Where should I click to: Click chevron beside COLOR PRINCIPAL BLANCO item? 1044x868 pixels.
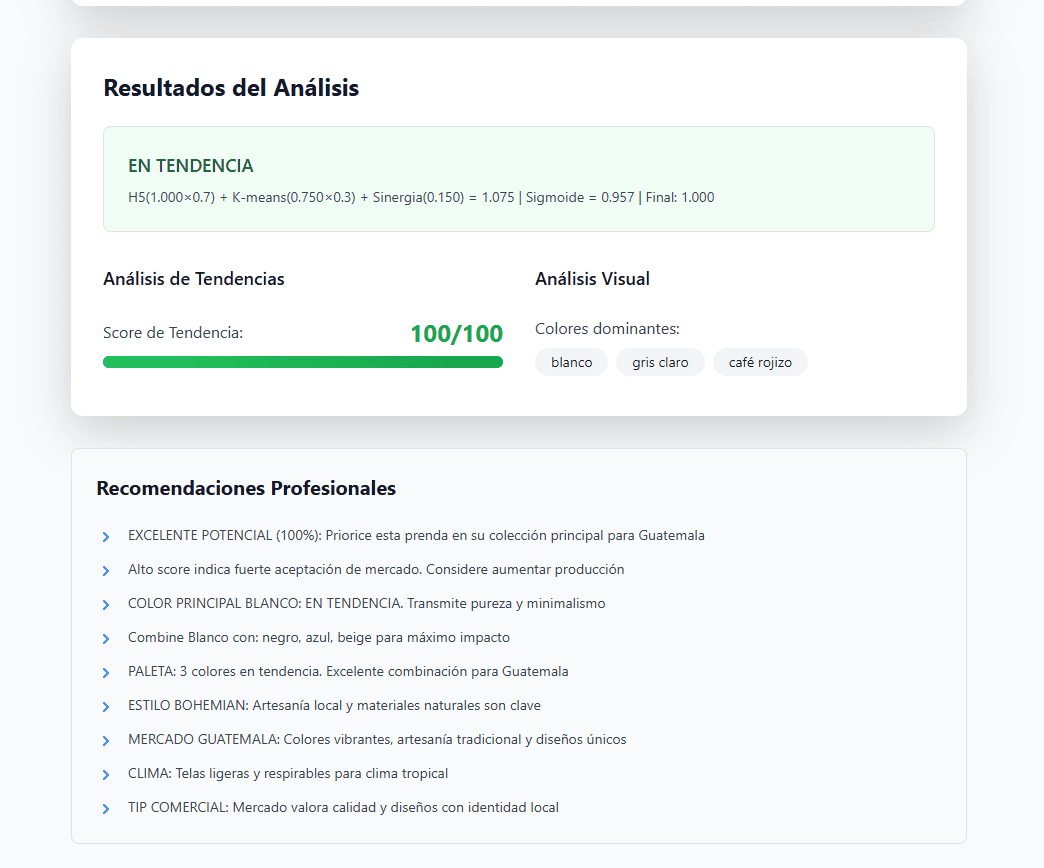(x=106, y=605)
